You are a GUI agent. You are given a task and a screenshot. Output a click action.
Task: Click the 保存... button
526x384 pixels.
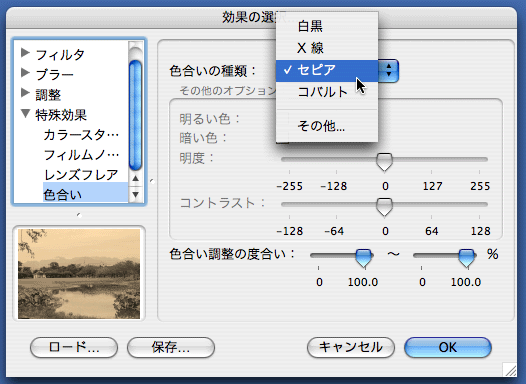coord(171,347)
